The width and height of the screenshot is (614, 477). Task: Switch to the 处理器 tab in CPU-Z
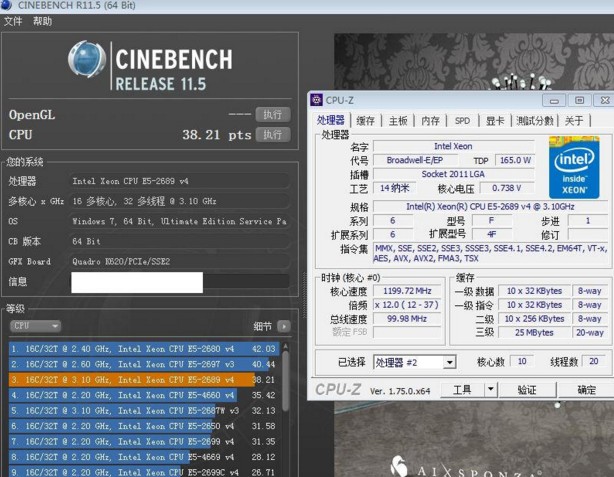click(331, 120)
